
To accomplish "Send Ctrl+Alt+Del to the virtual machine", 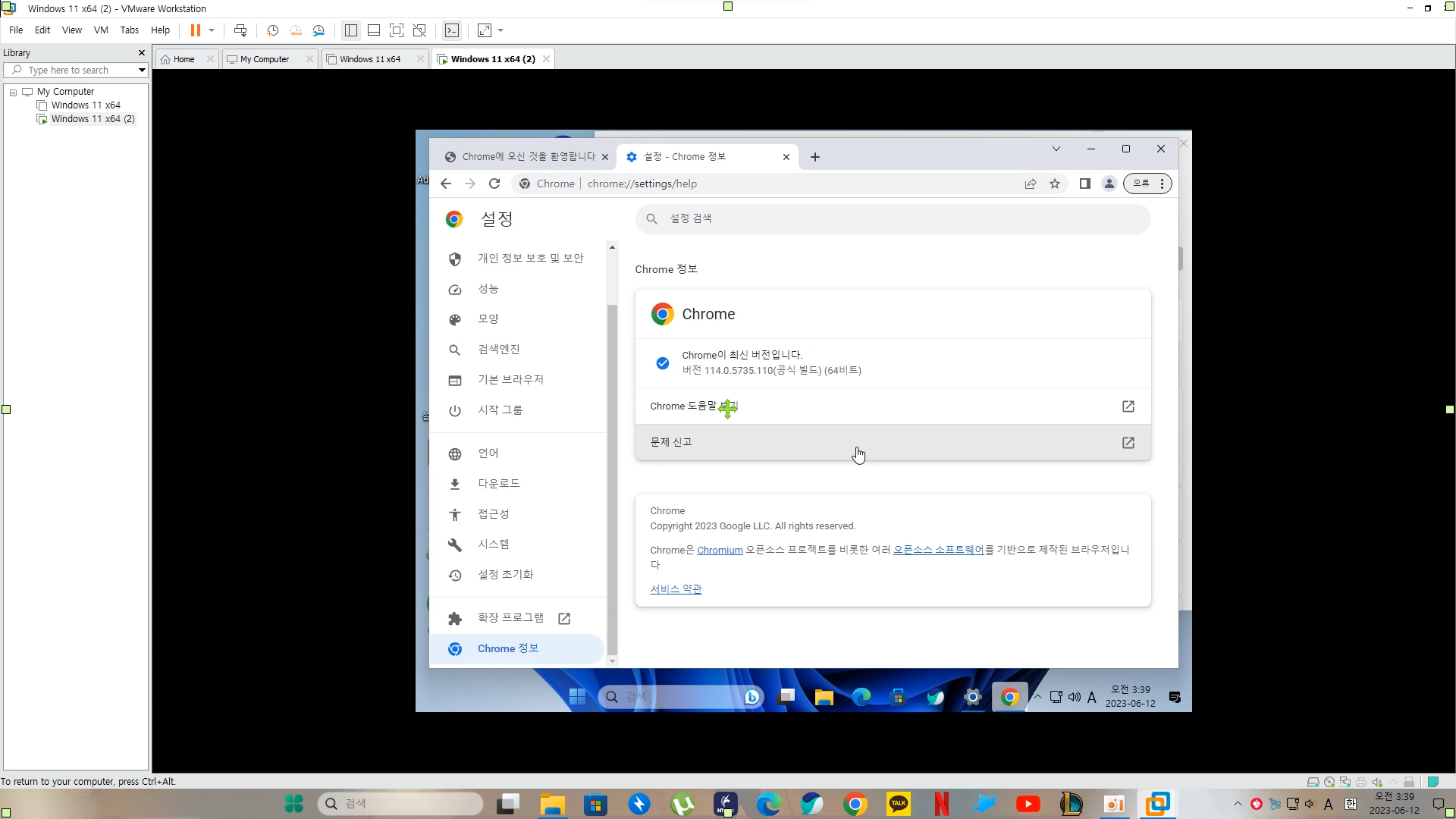I will point(240,30).
